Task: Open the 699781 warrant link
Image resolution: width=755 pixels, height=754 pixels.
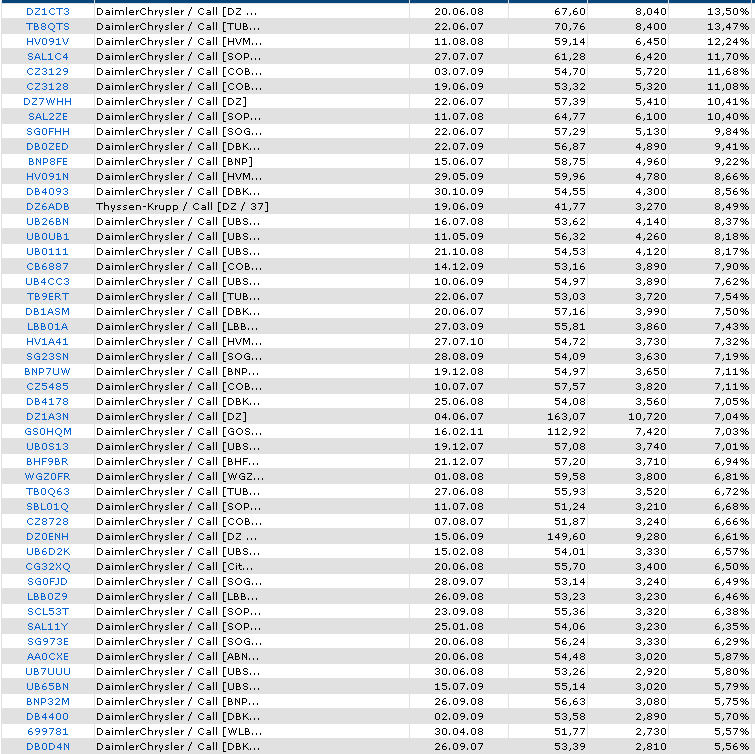Action: coord(48,731)
